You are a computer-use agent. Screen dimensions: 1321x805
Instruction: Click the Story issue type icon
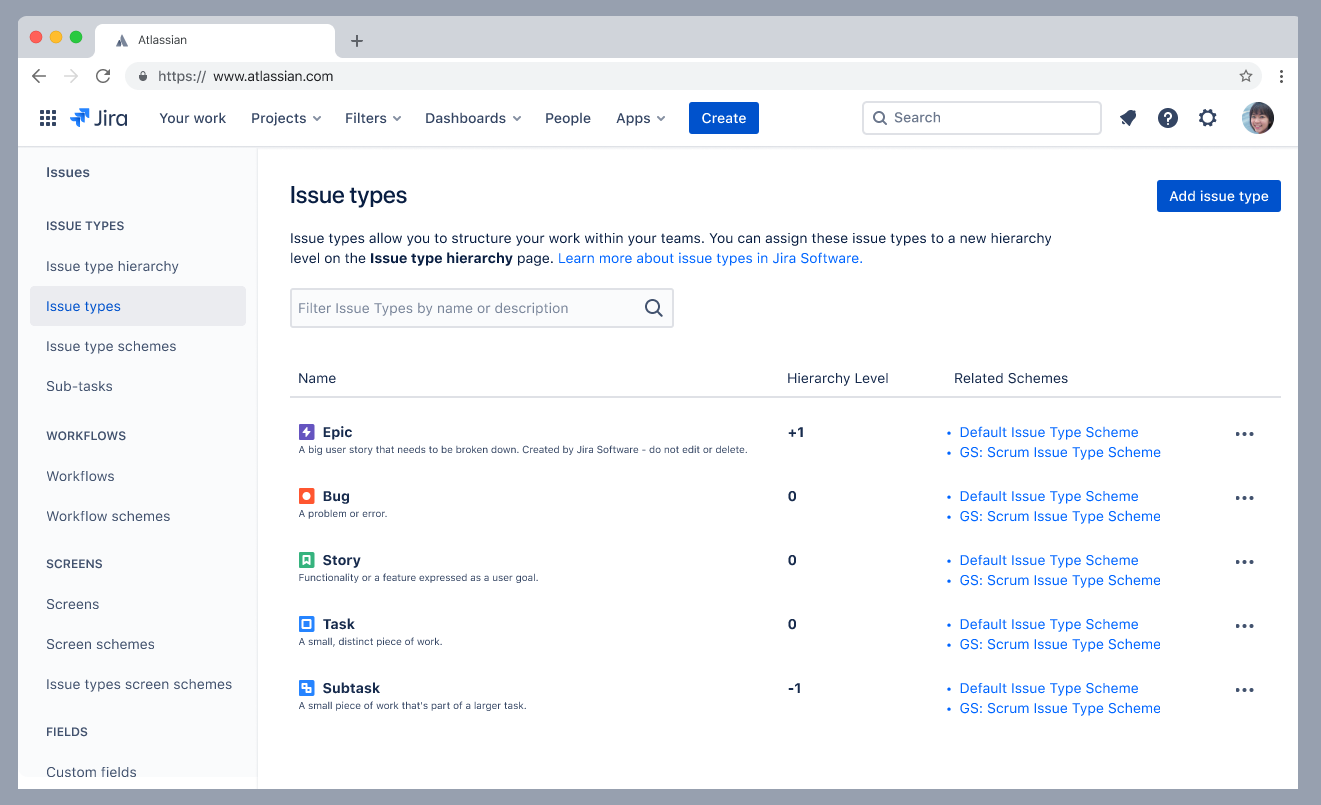(306, 559)
